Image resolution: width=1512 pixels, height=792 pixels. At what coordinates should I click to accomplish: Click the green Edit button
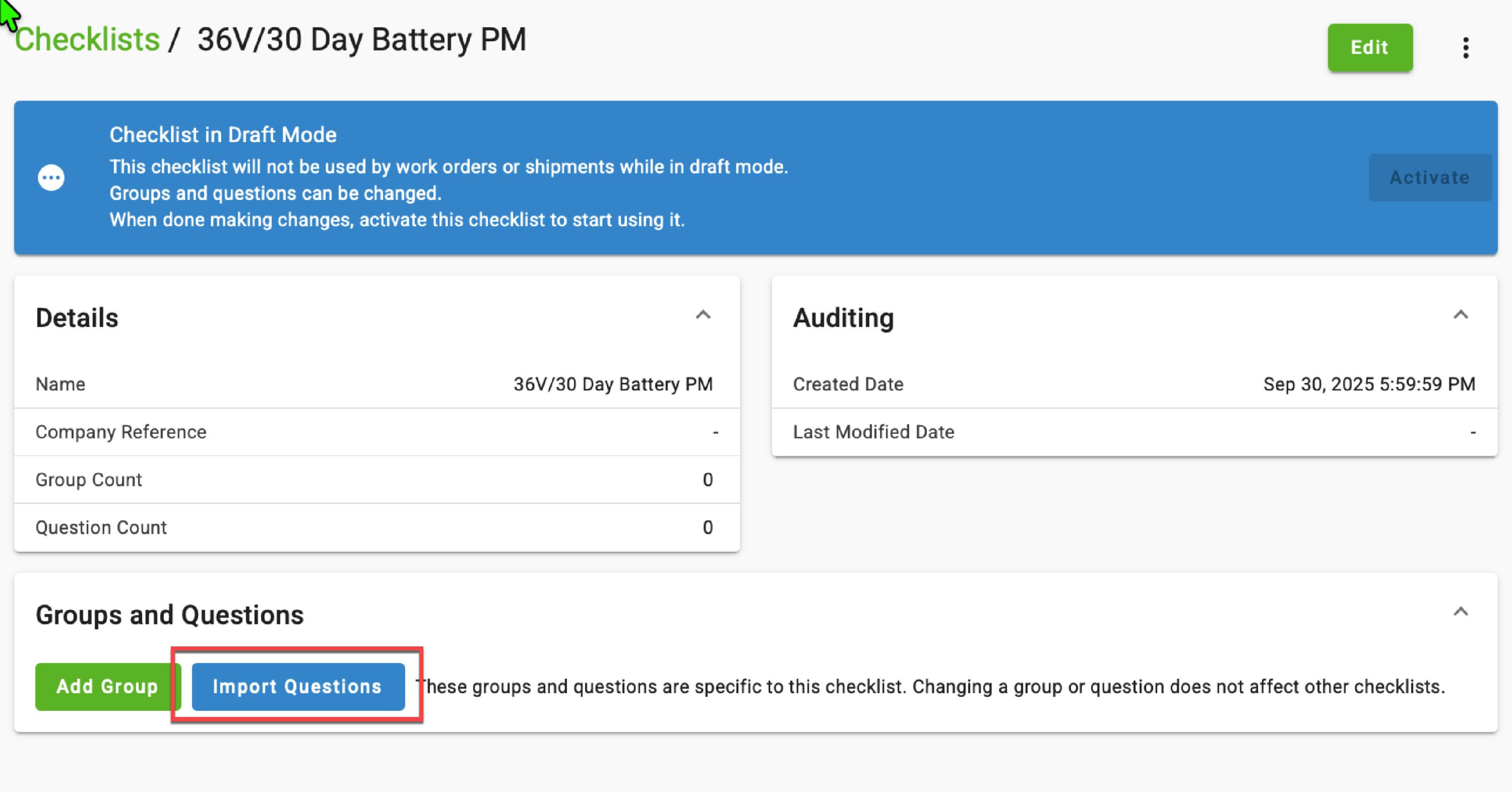(1369, 47)
